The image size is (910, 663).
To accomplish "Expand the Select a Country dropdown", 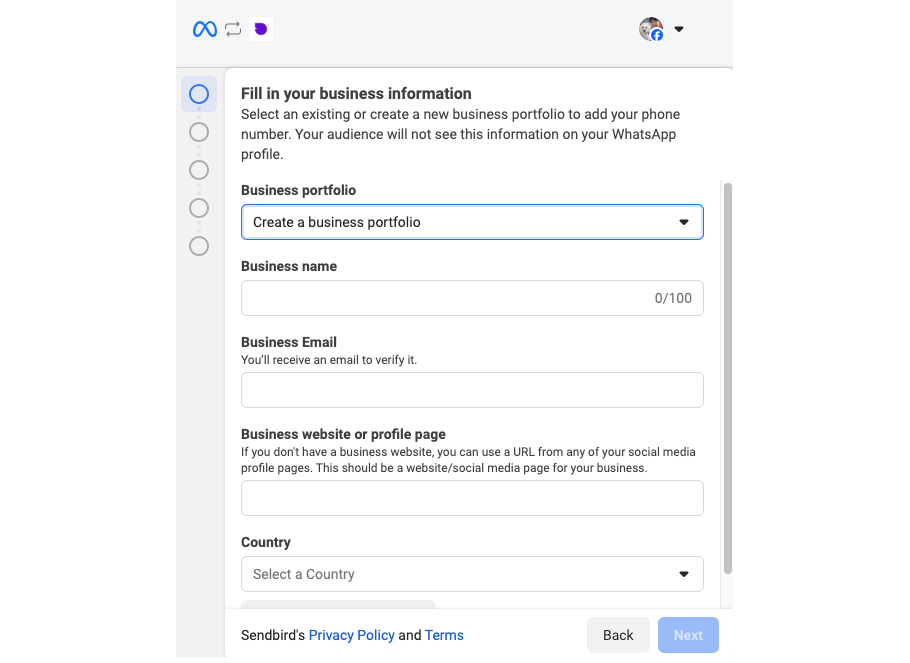I will pyautogui.click(x=472, y=574).
